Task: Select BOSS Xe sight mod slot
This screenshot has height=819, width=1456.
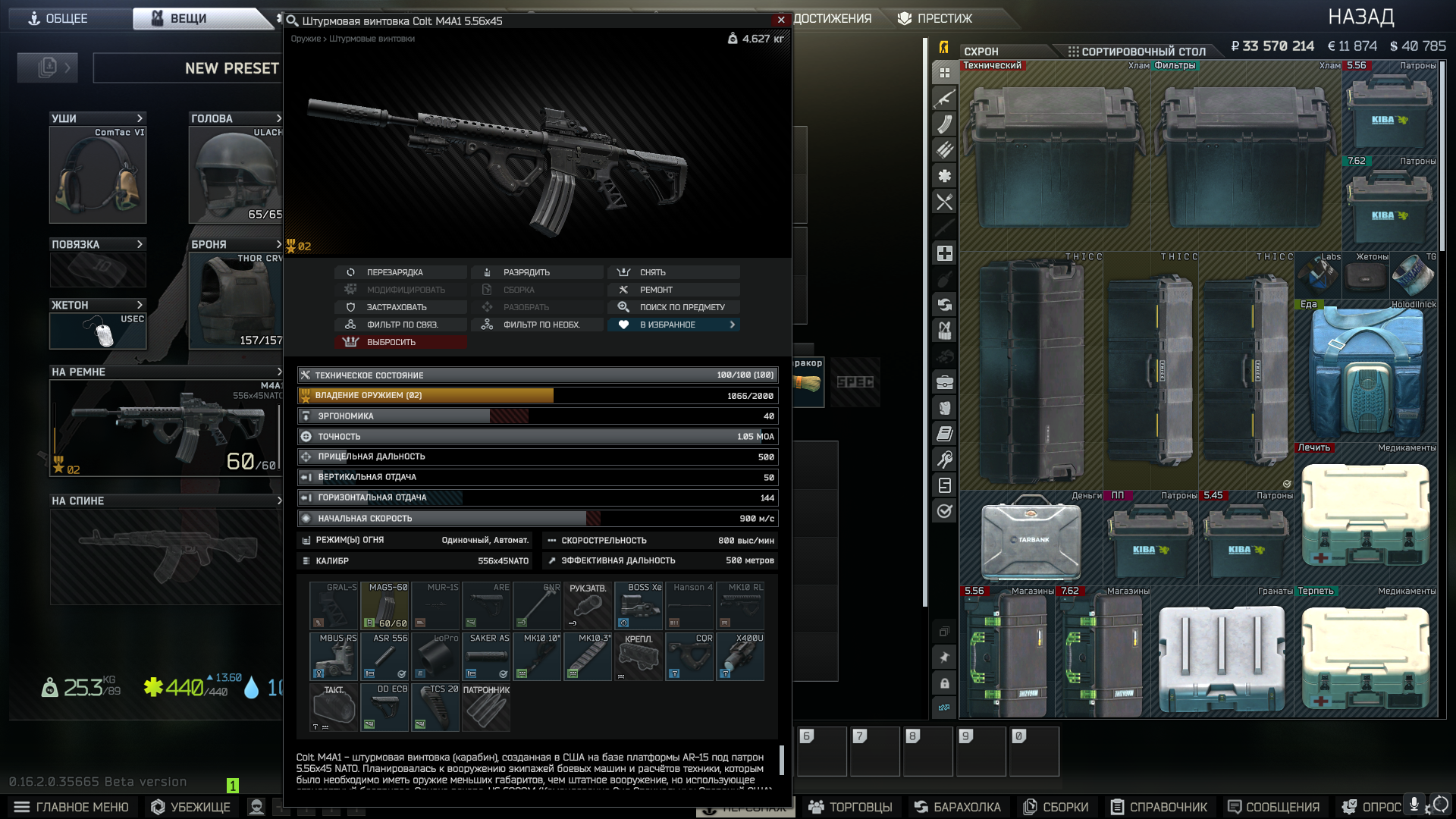Action: pos(639,605)
